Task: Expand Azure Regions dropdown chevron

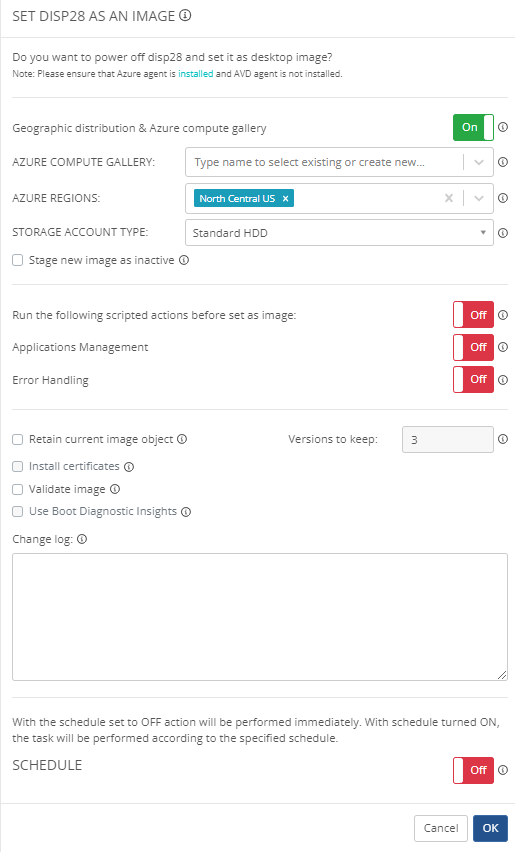Action: [479, 198]
